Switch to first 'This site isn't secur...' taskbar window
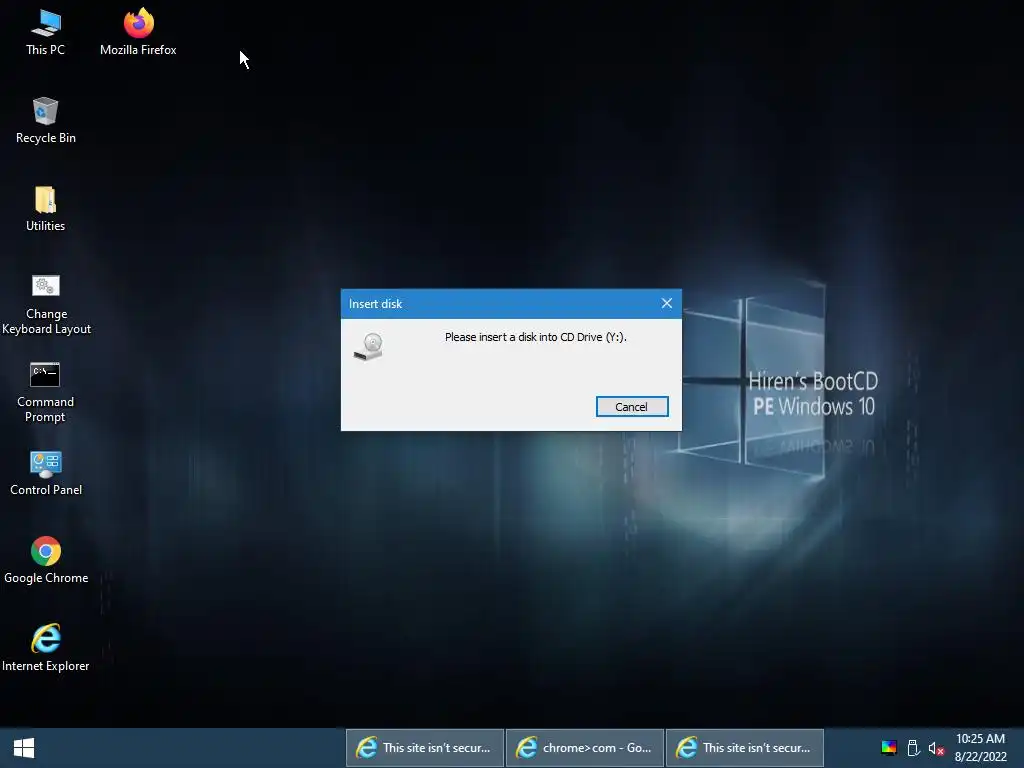The width and height of the screenshot is (1024, 768). 424,748
